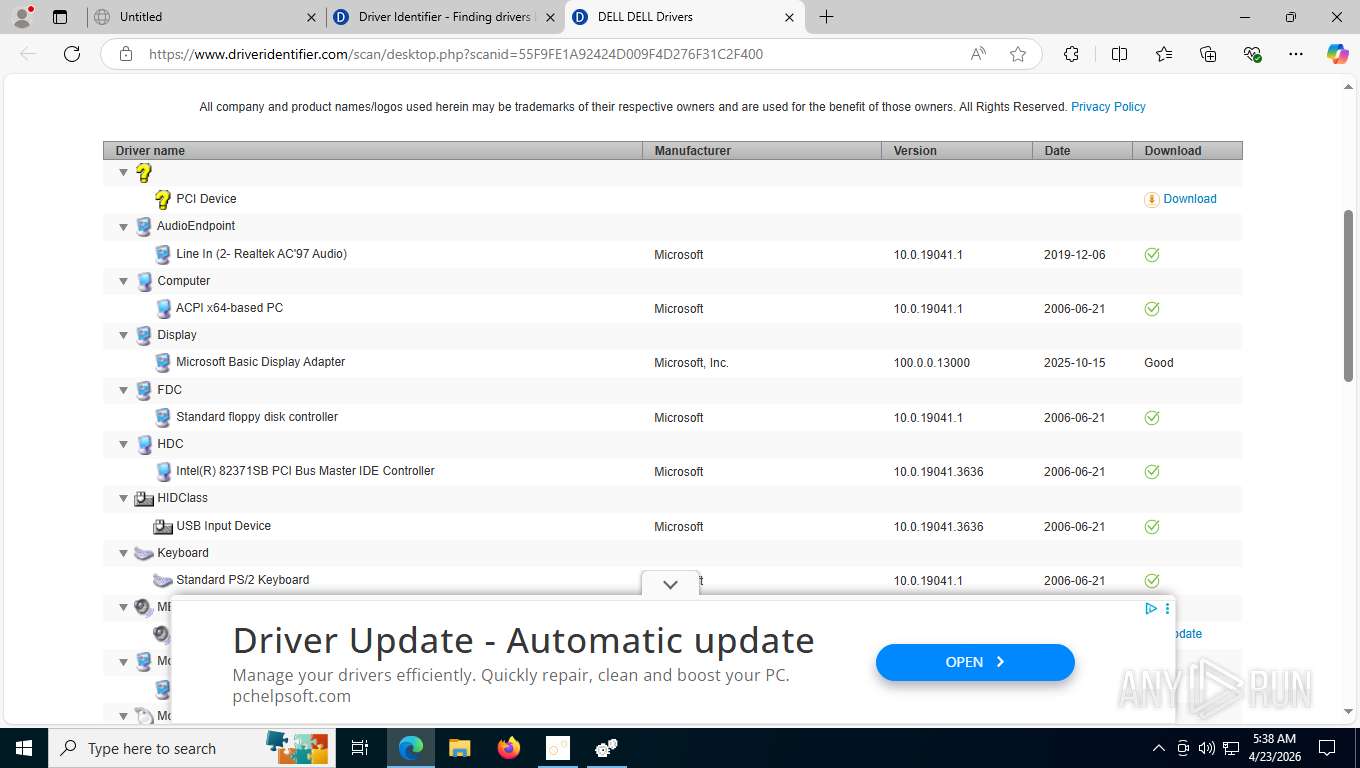1360x768 pixels.
Task: Click the Standard PS/2 Keyboard icon
Action: click(163, 580)
